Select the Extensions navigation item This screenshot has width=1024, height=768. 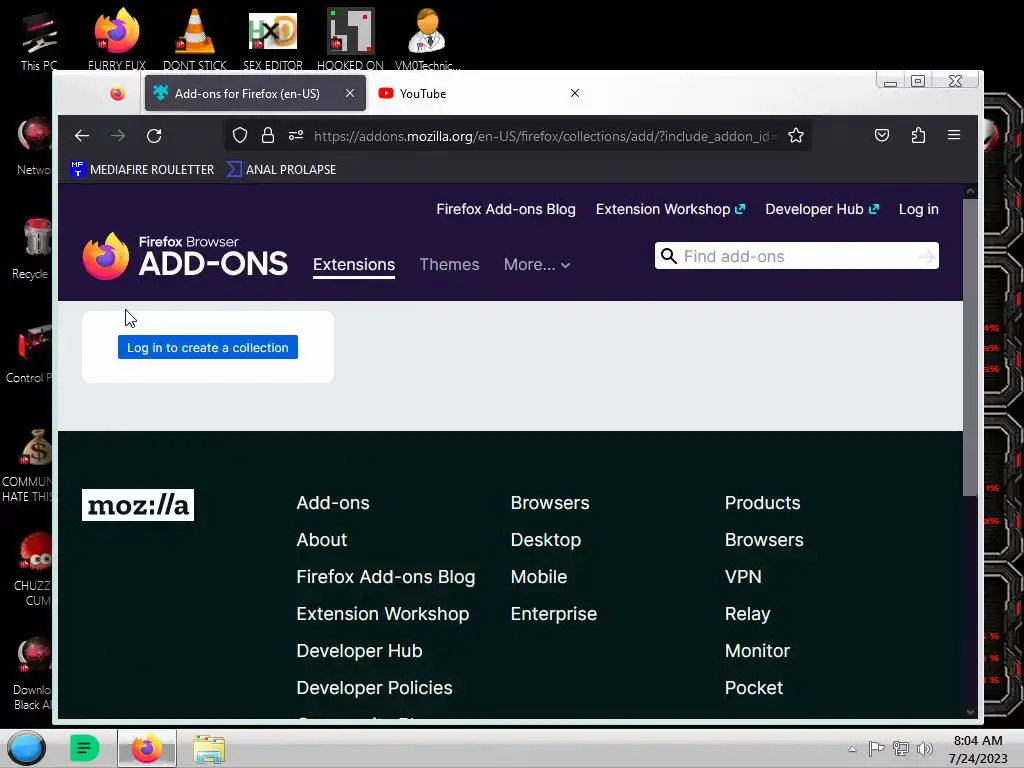coord(354,264)
